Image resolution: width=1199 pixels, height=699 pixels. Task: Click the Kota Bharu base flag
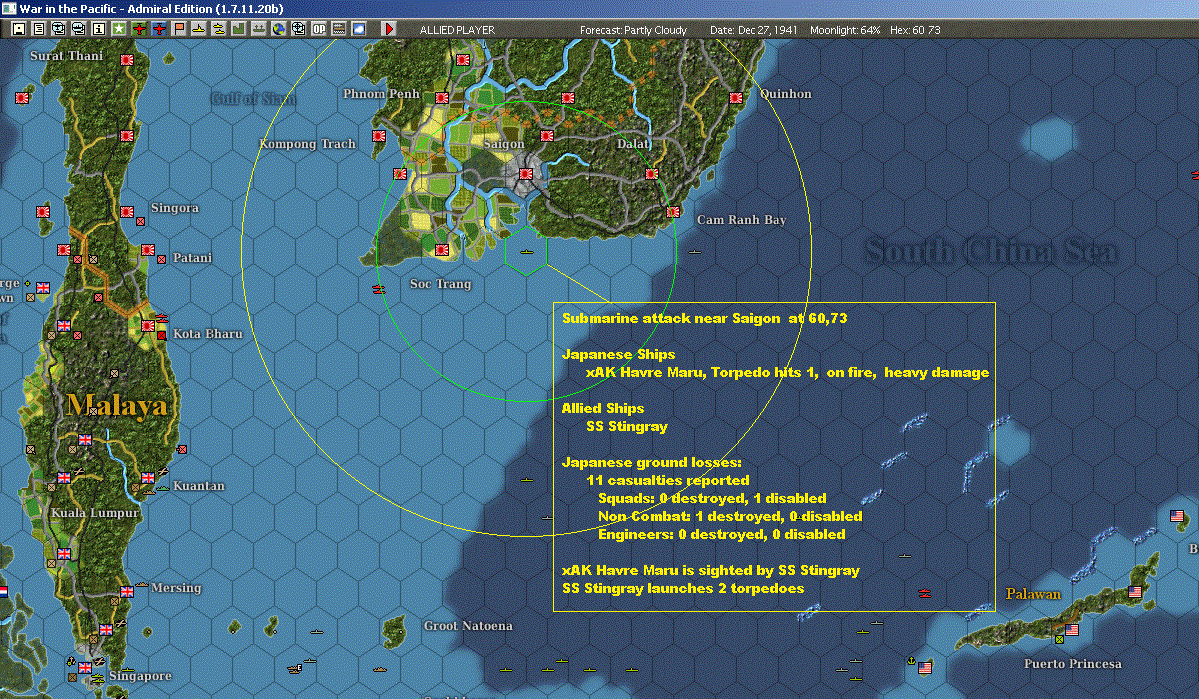pyautogui.click(x=148, y=326)
